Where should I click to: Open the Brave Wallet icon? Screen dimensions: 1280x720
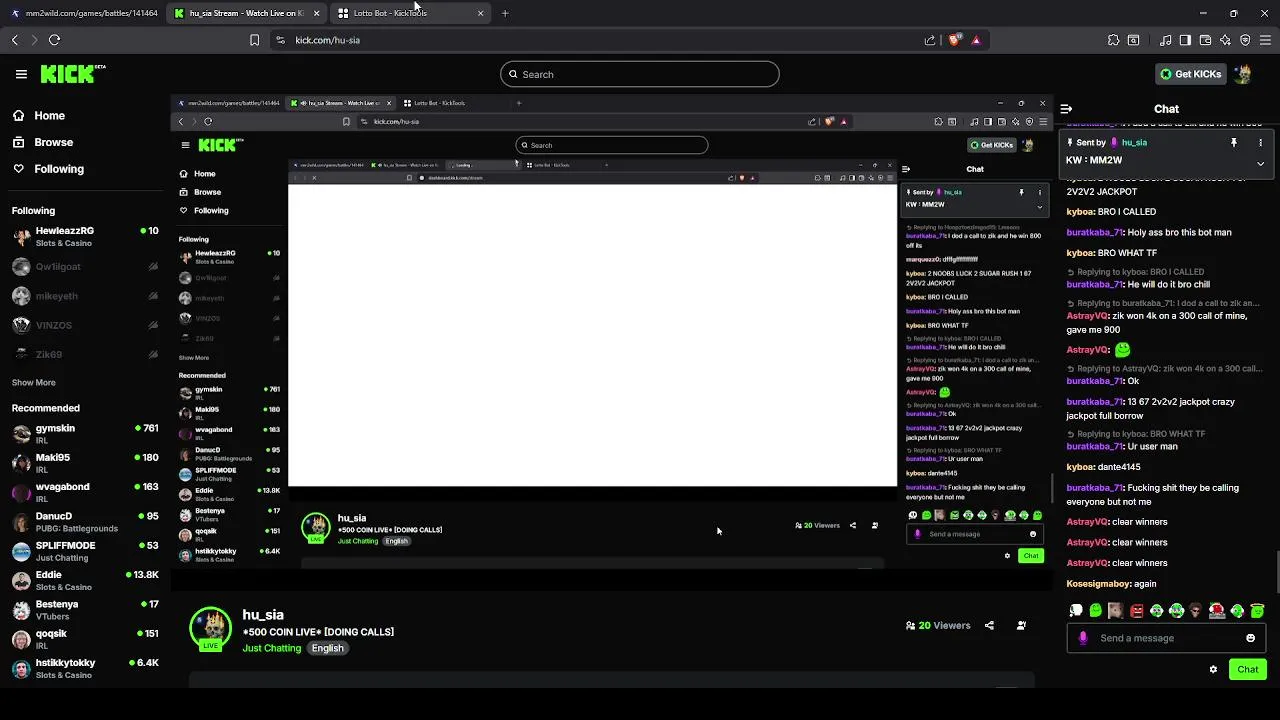coord(1205,40)
